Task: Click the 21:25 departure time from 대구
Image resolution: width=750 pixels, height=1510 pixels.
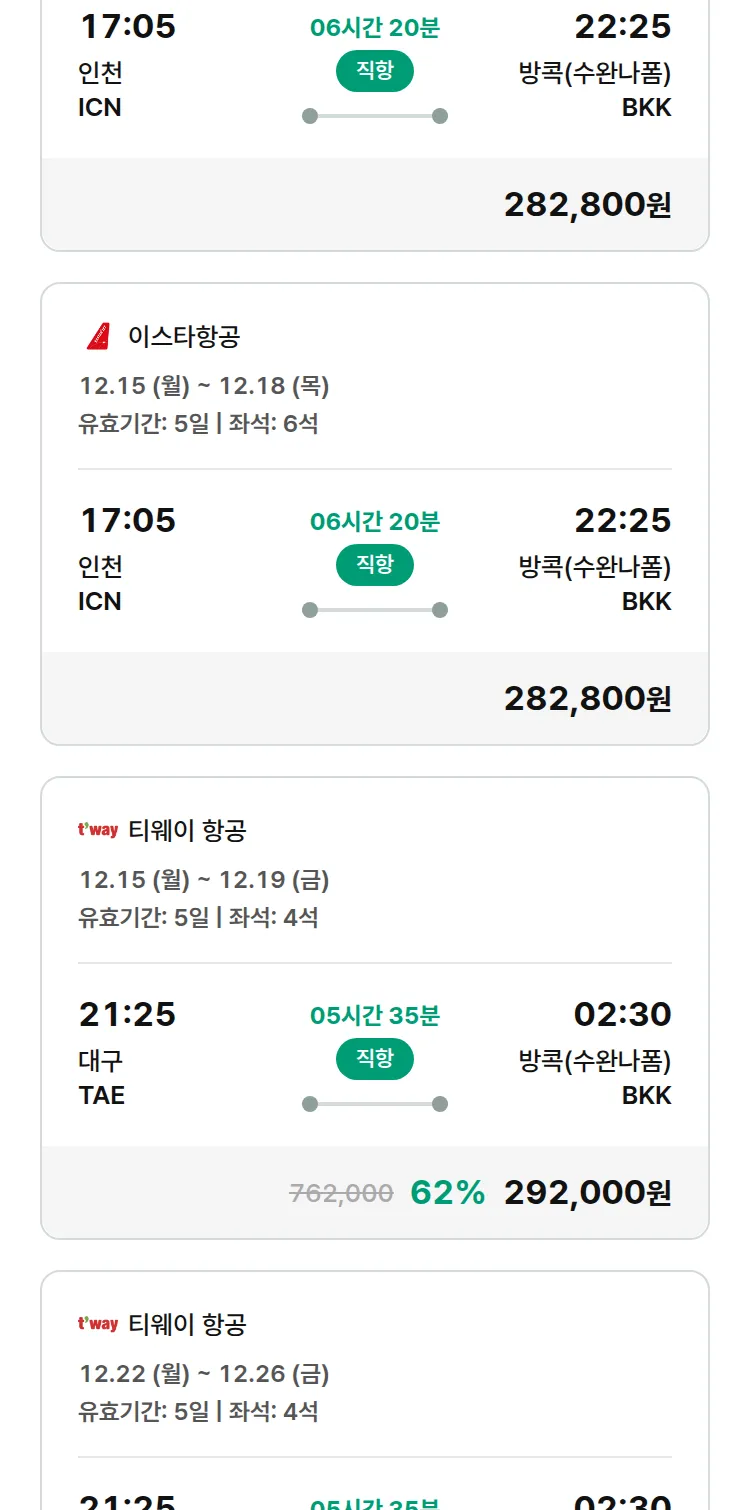Action: point(127,1015)
